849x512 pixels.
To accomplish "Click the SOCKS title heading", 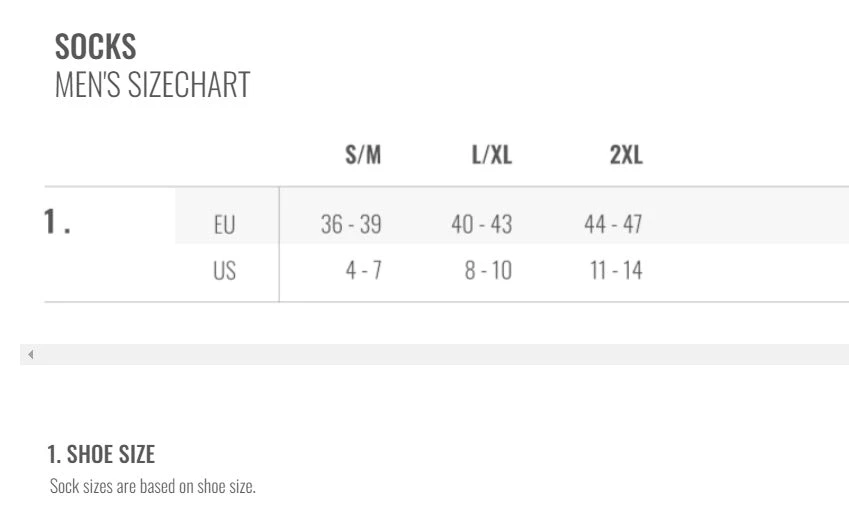I will [95, 46].
